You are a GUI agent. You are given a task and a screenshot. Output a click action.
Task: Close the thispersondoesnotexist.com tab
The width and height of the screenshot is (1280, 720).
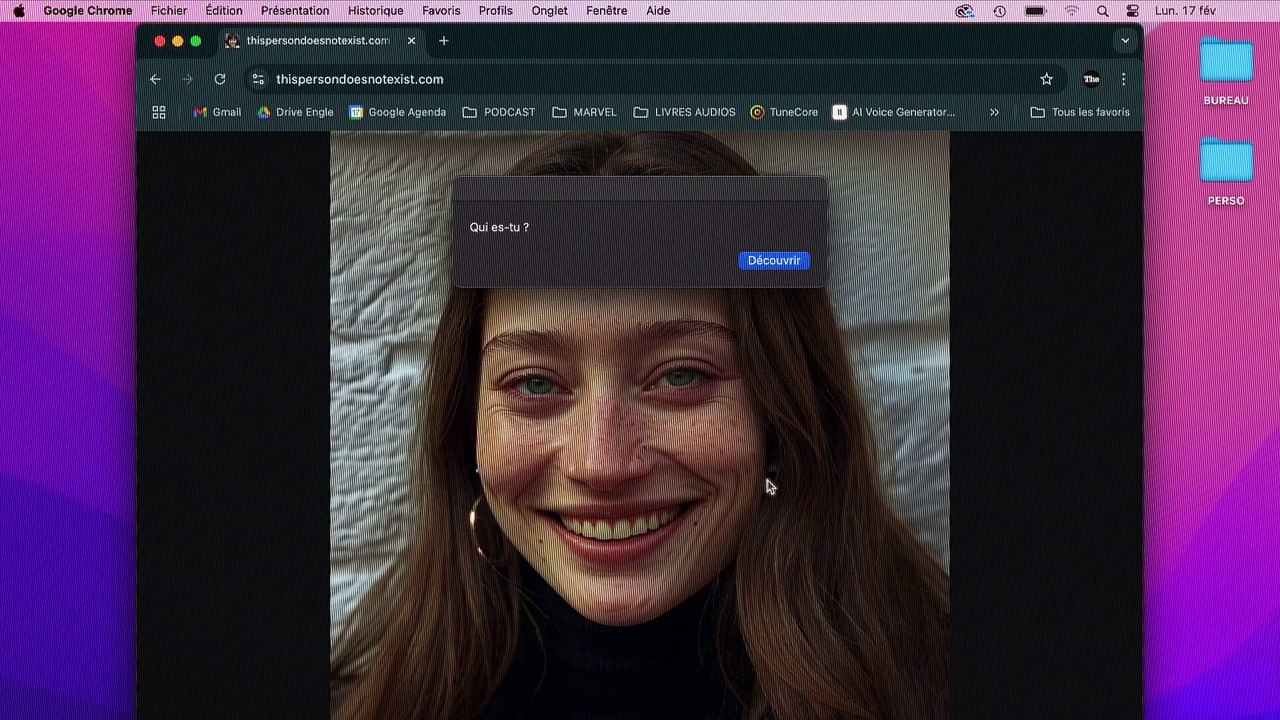point(411,41)
